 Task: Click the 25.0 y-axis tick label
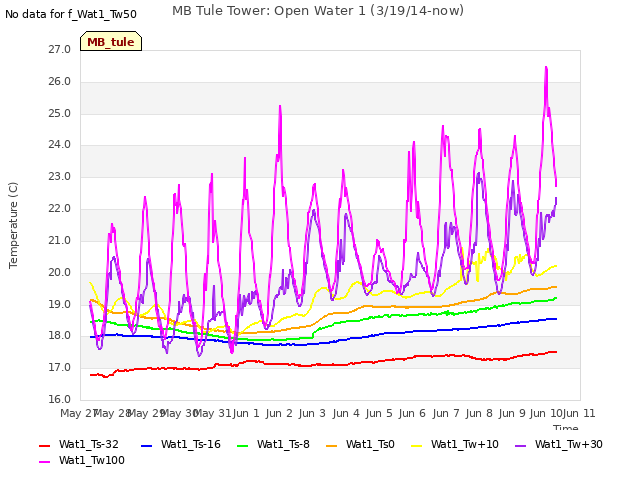(x=60, y=113)
